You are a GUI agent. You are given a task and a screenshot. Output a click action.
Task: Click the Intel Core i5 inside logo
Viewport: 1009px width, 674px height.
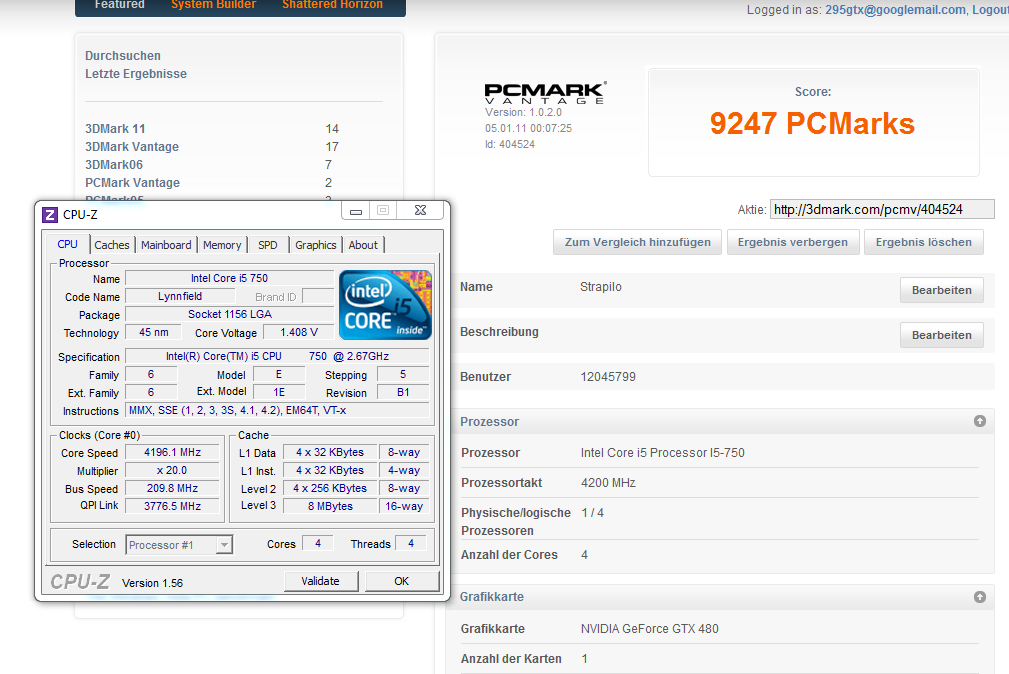tap(385, 305)
